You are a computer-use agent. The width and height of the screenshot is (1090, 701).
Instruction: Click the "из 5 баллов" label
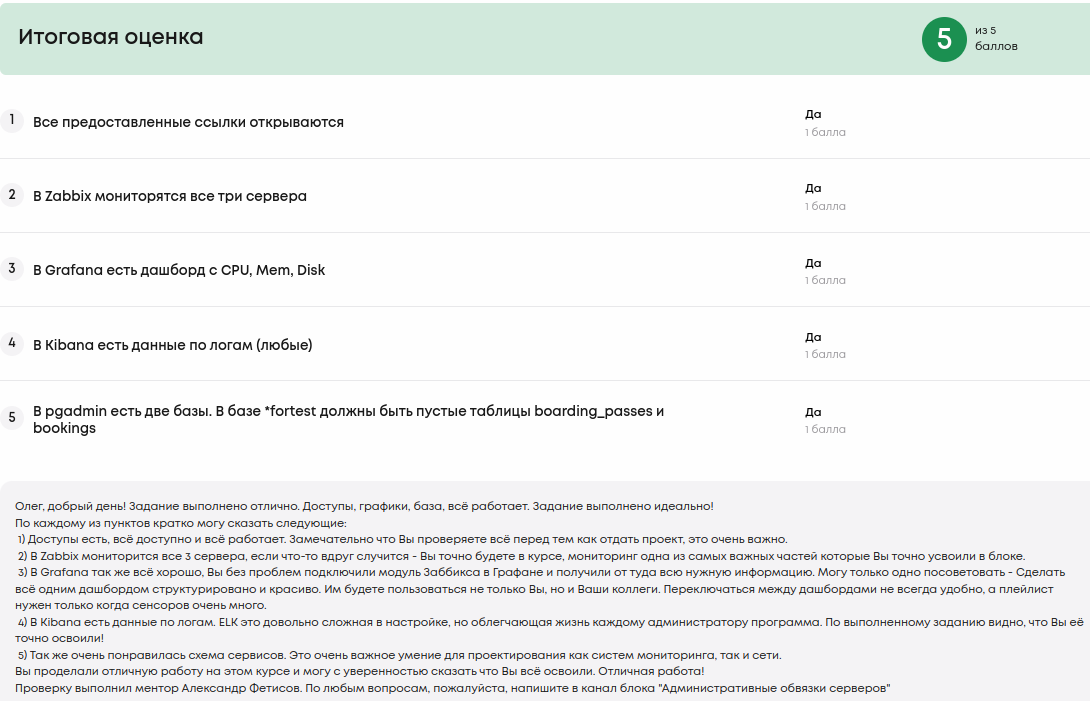995,38
